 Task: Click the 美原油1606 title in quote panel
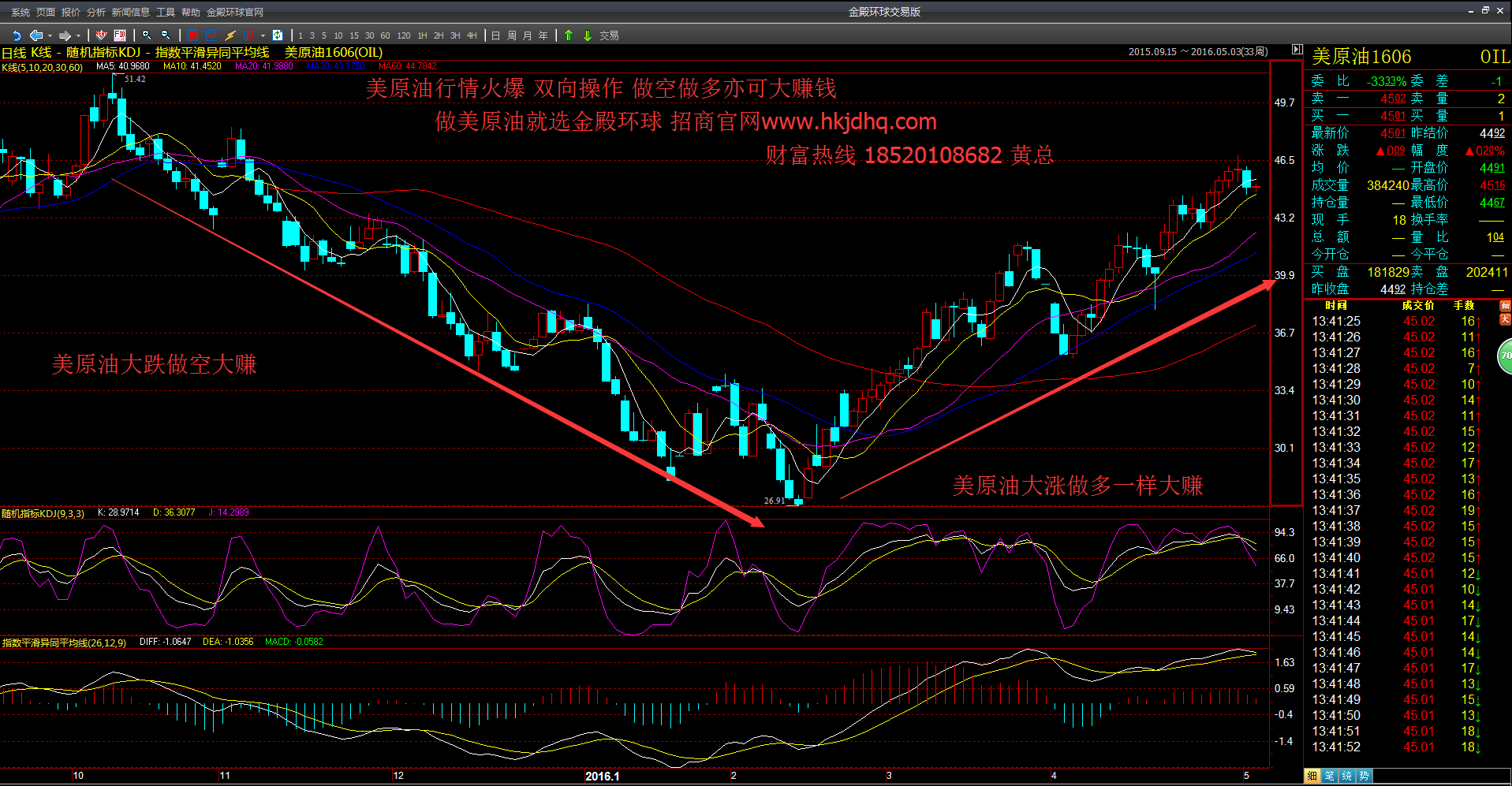tap(1361, 57)
